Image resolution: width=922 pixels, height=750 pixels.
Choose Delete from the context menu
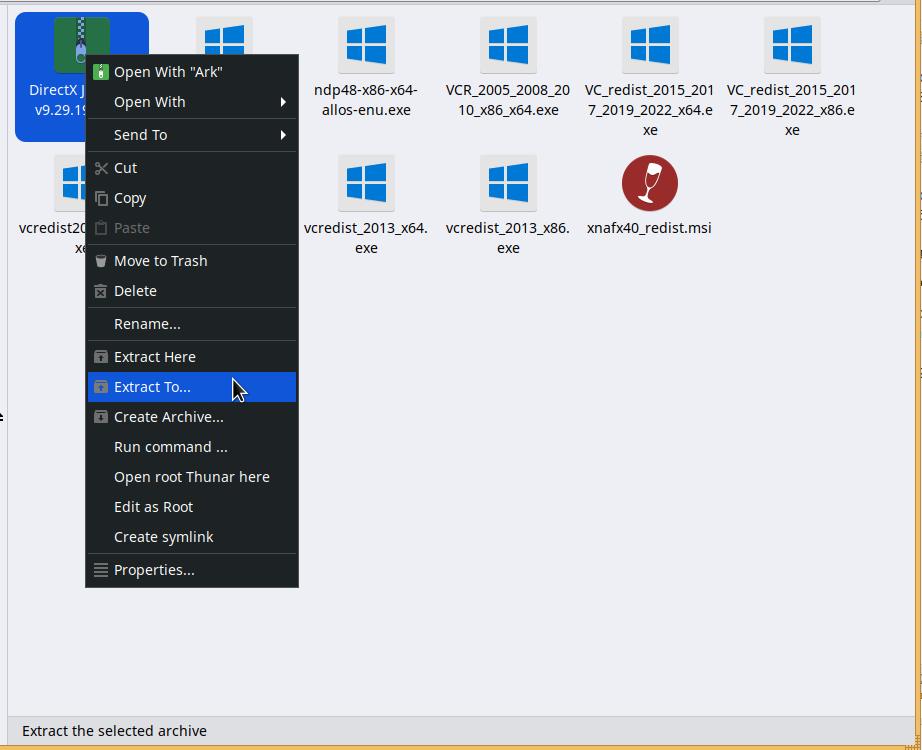point(192,291)
